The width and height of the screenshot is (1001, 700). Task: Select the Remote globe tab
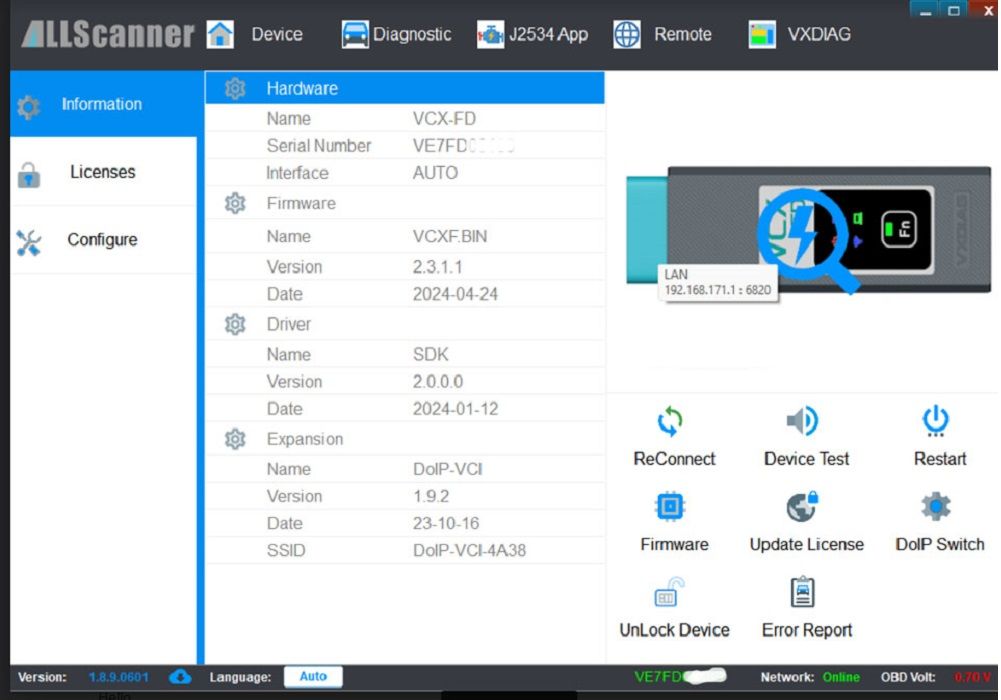pos(661,34)
